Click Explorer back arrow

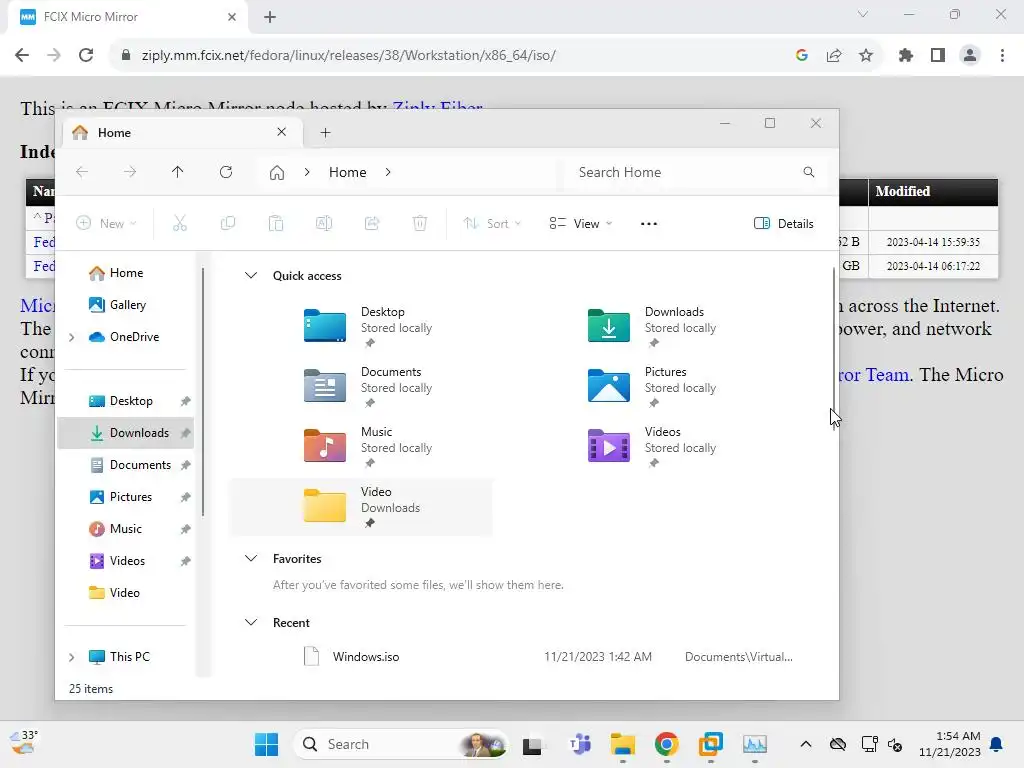click(82, 172)
